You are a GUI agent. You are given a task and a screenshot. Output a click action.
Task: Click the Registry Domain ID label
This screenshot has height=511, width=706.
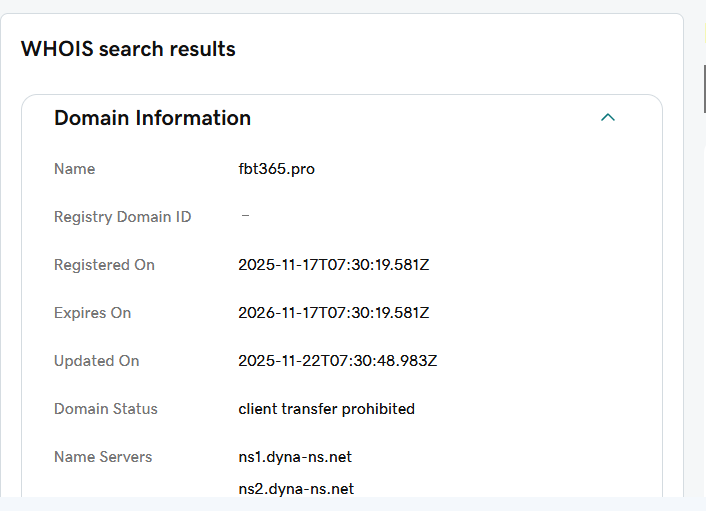pyautogui.click(x=122, y=217)
